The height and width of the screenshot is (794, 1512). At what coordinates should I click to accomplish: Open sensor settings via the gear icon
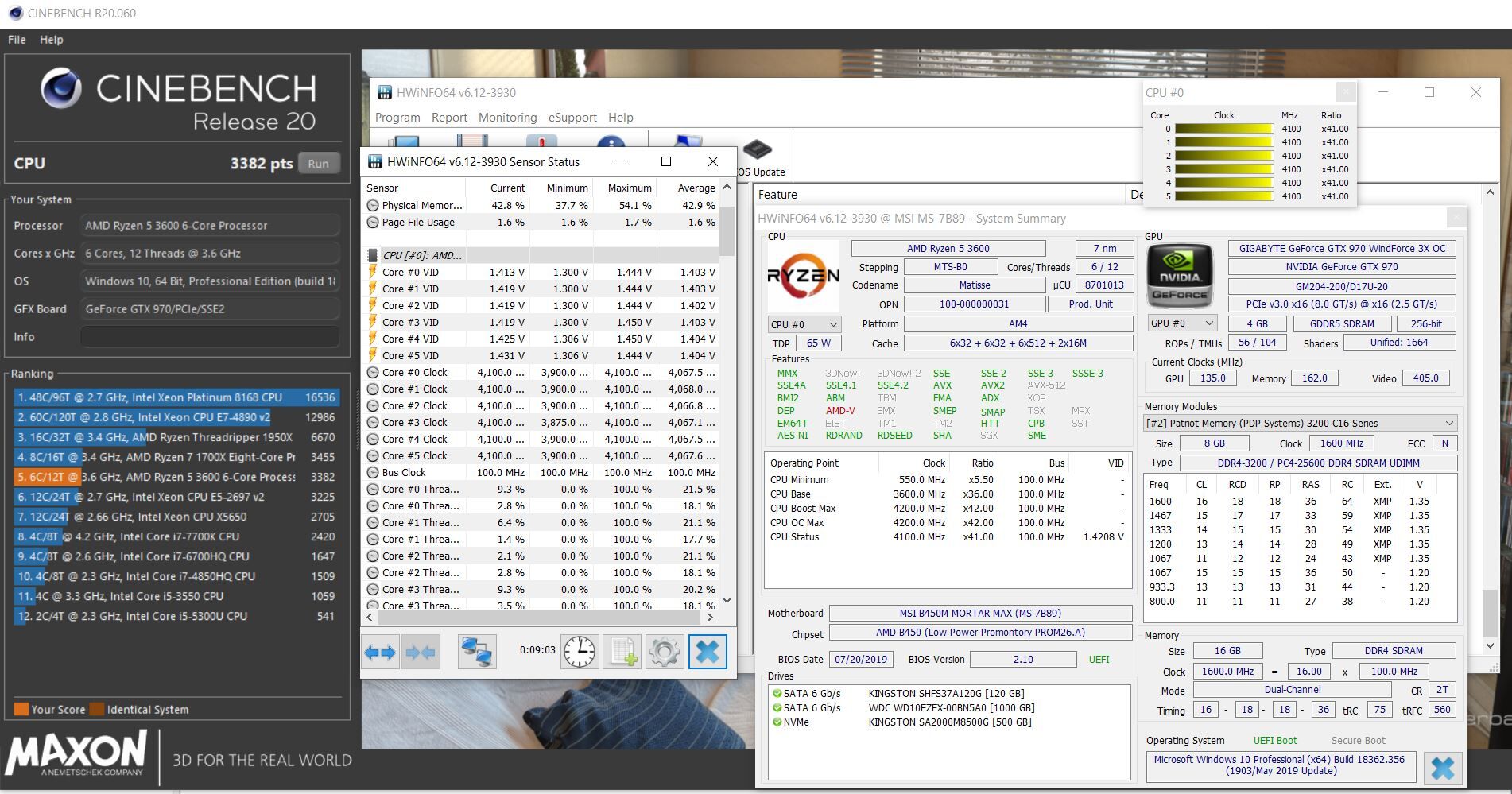664,653
